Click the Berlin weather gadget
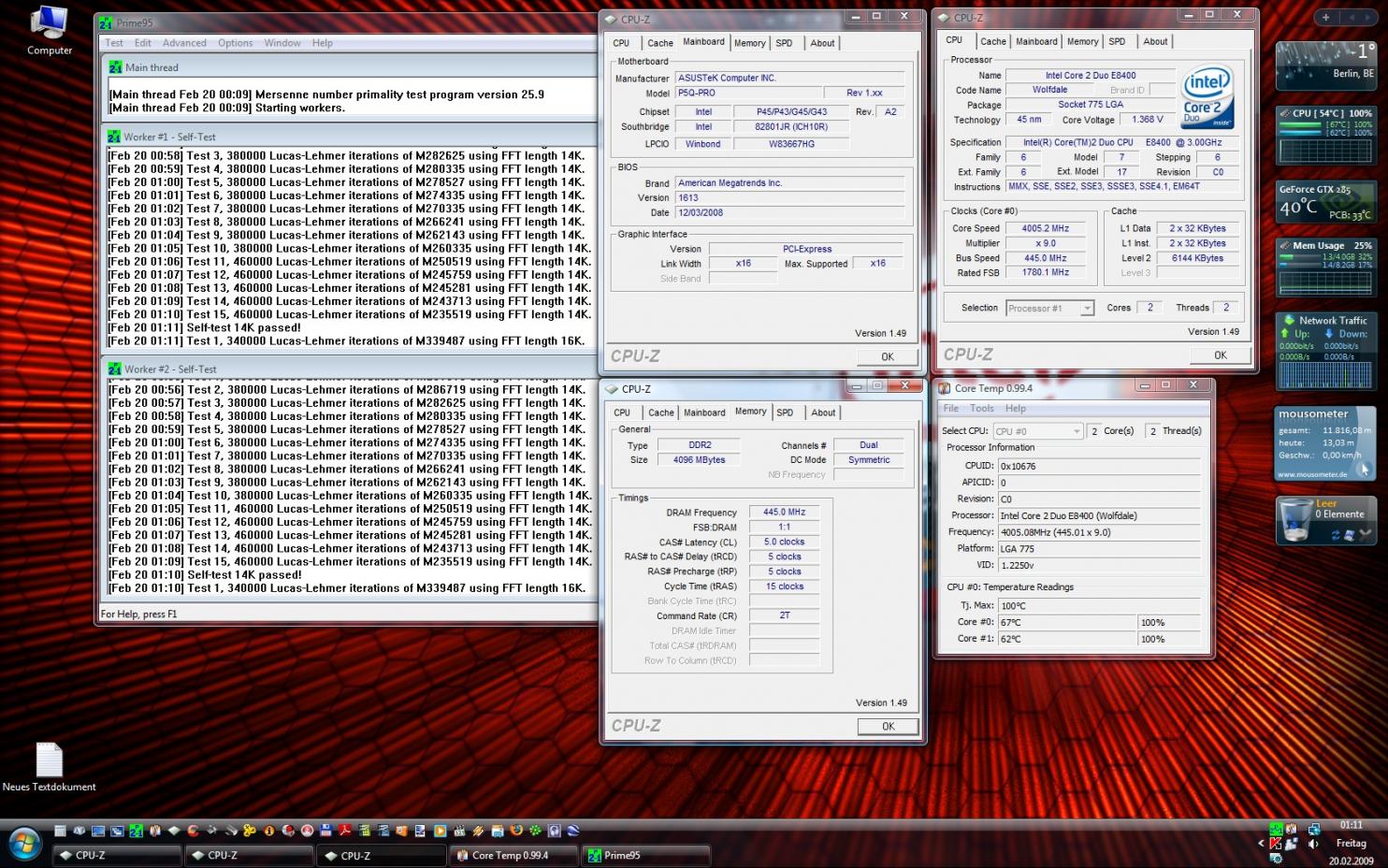The image size is (1388, 868). (x=1325, y=65)
